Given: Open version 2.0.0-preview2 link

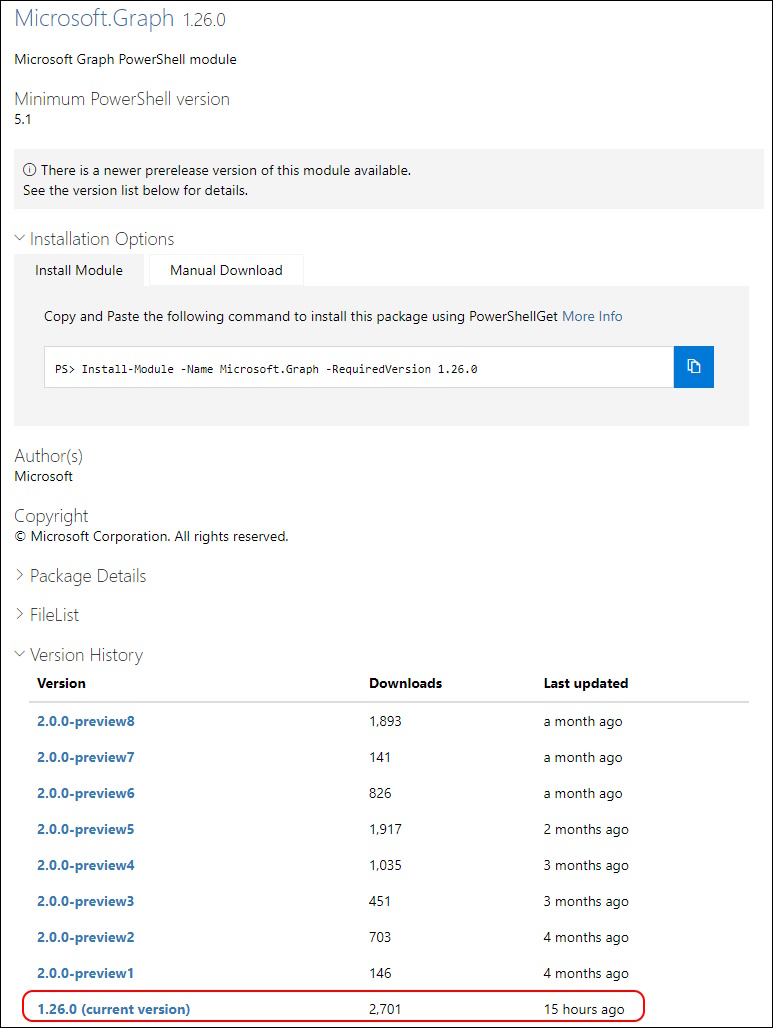Looking at the screenshot, I should point(86,938).
